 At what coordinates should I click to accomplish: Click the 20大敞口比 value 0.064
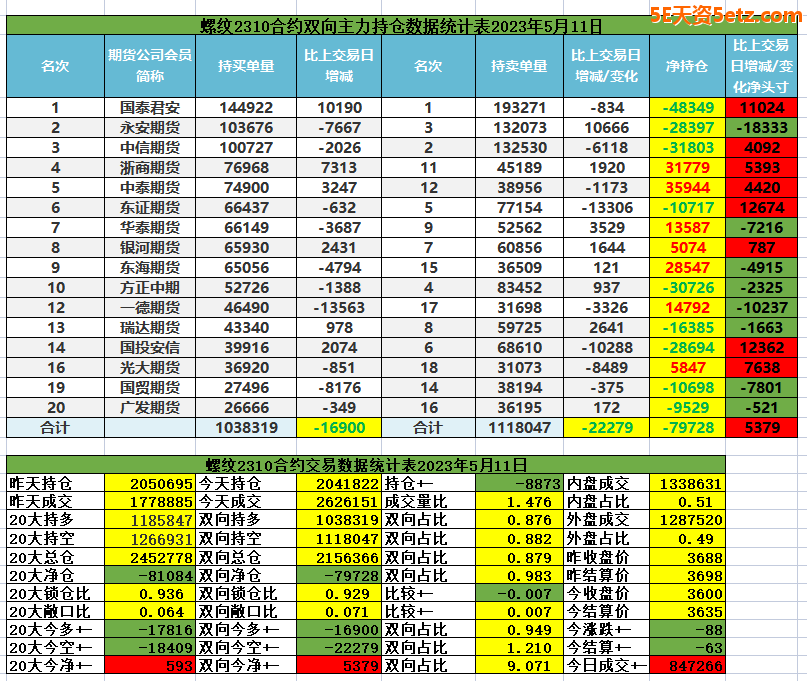pos(150,612)
